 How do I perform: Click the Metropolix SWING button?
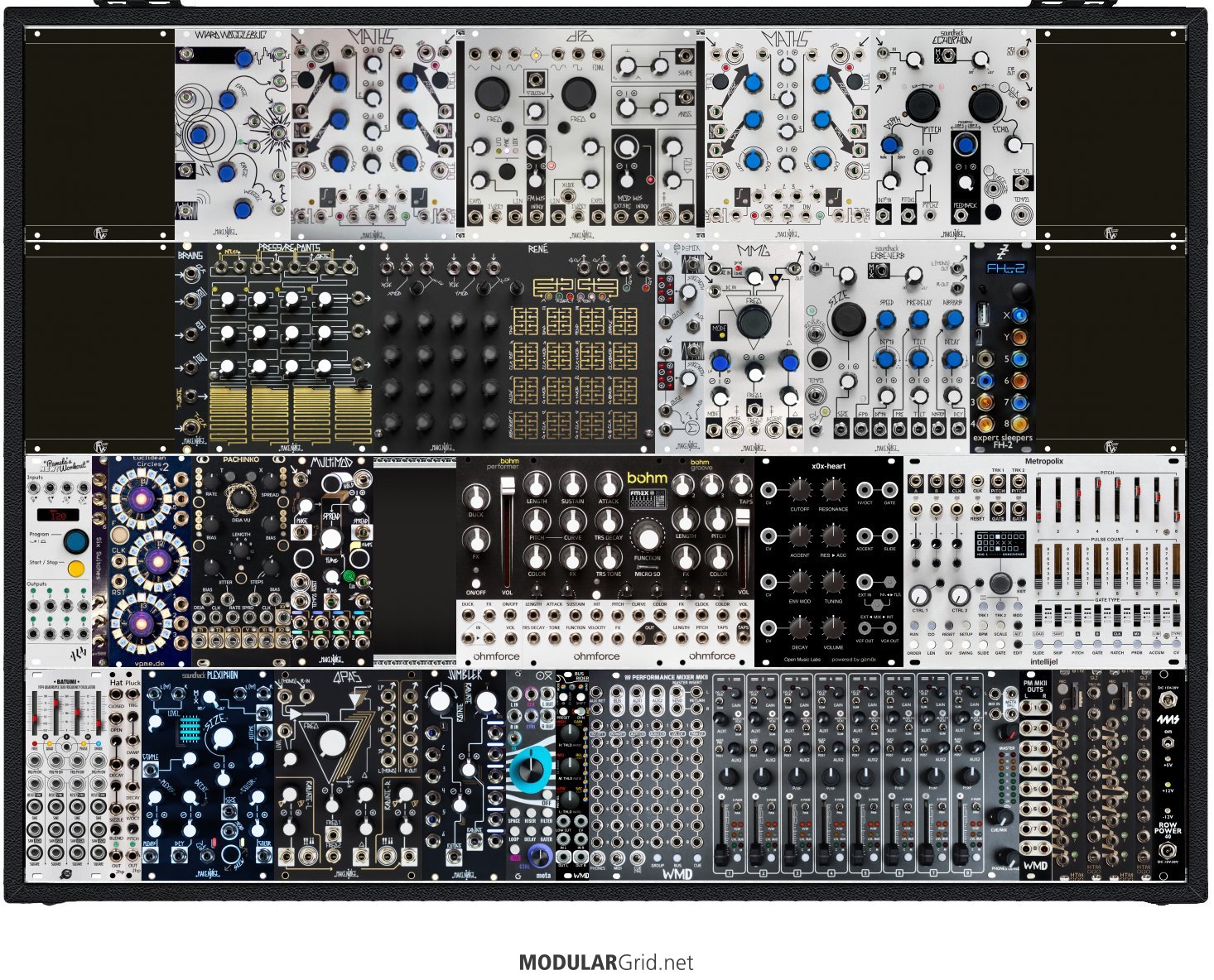click(x=966, y=645)
